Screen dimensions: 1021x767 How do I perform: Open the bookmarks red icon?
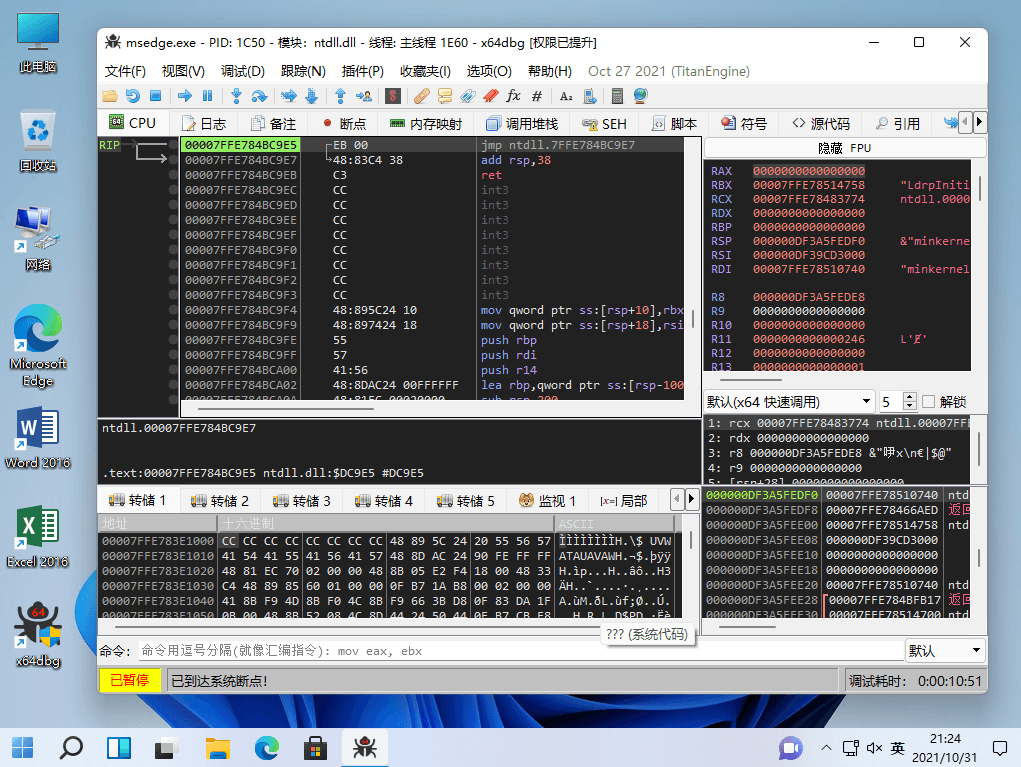(x=491, y=96)
